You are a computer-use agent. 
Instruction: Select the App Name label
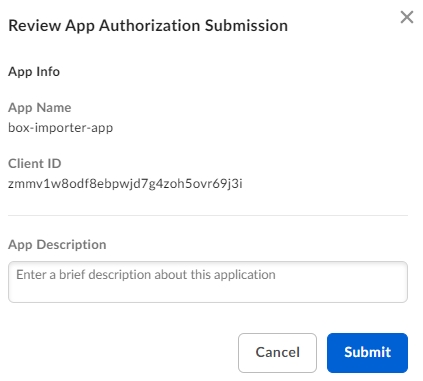pos(40,108)
